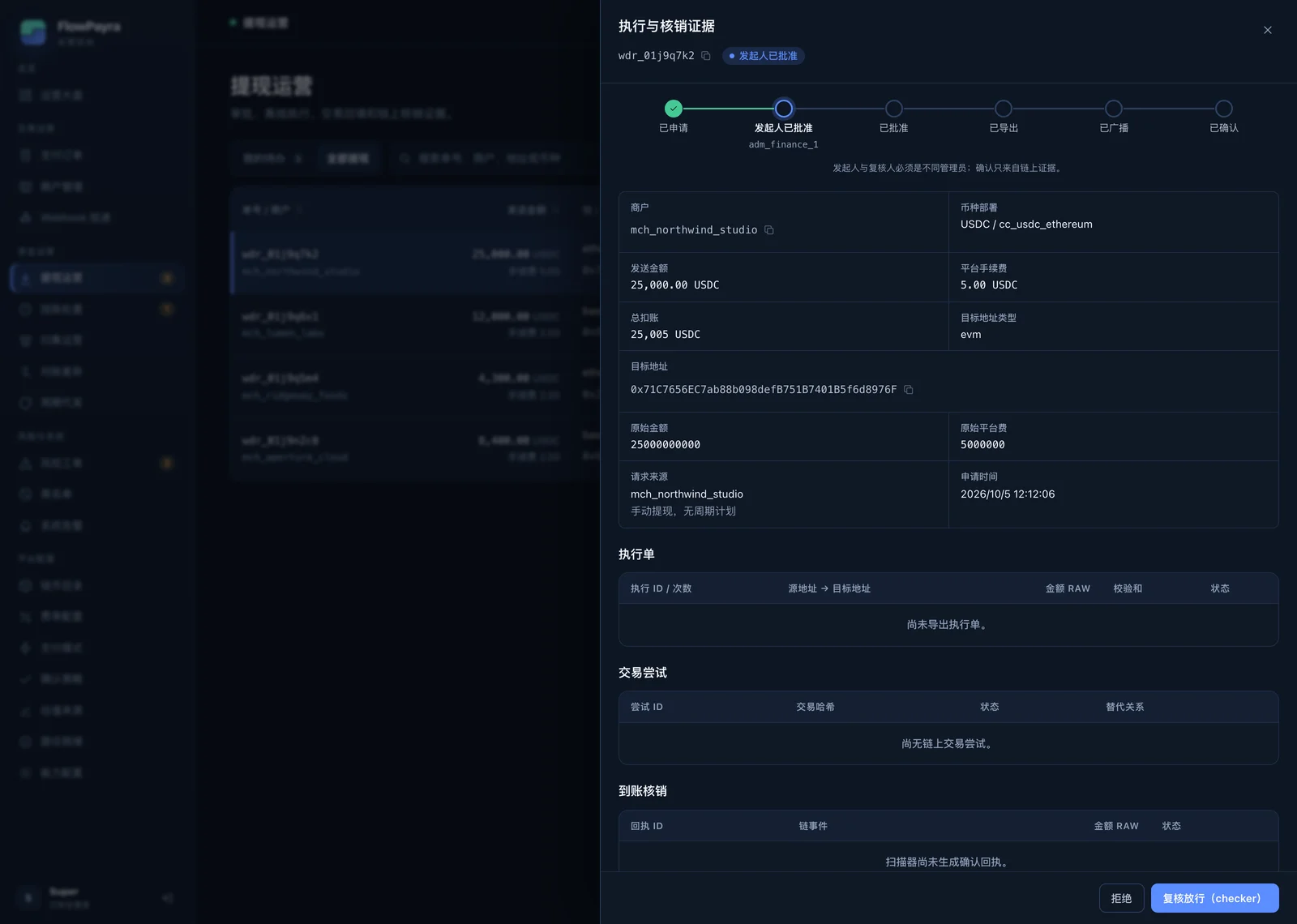Click the request time 2026/10/5 12:12:06
1297x924 pixels.
(1008, 494)
